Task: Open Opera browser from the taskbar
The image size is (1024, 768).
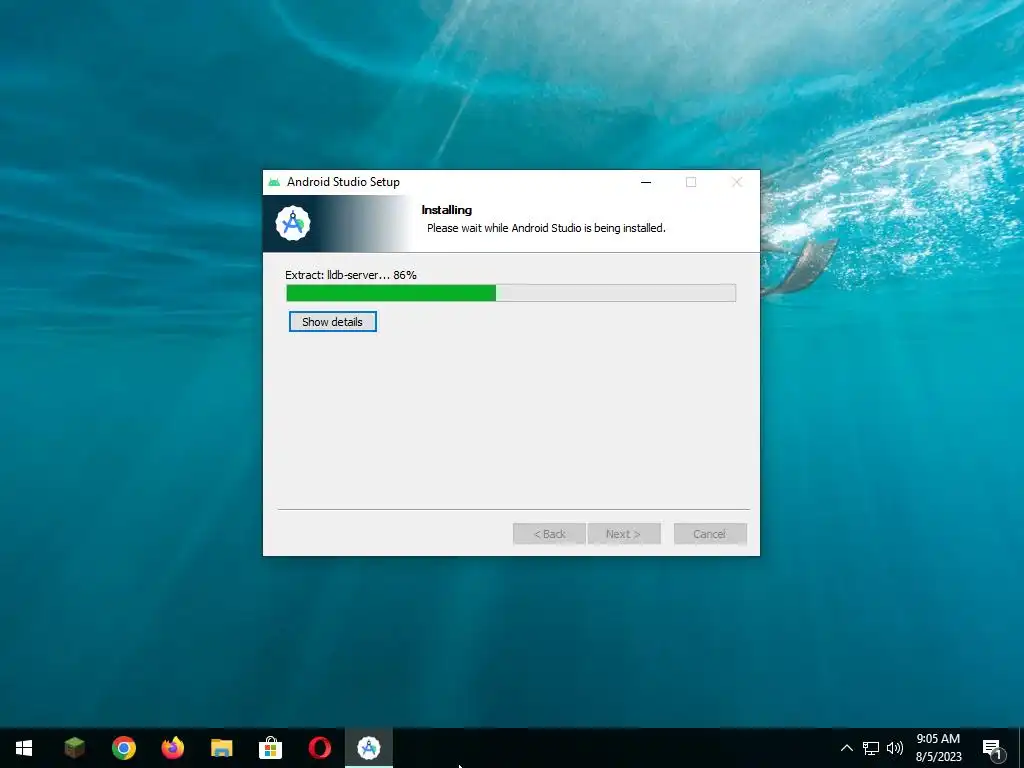Action: click(319, 748)
